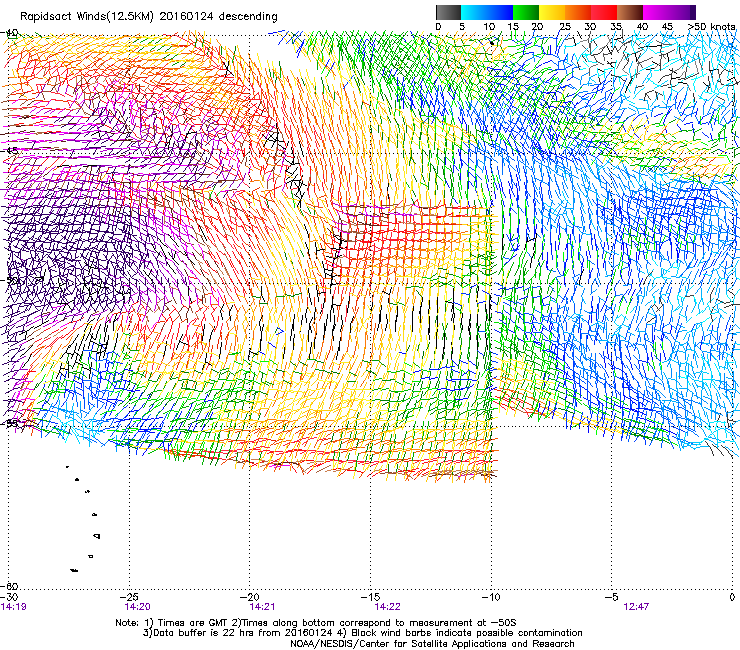This screenshot has width=740, height=650.
Task: Click the magenta-purple 40-50 knots legend swatch
Action: pos(669,12)
